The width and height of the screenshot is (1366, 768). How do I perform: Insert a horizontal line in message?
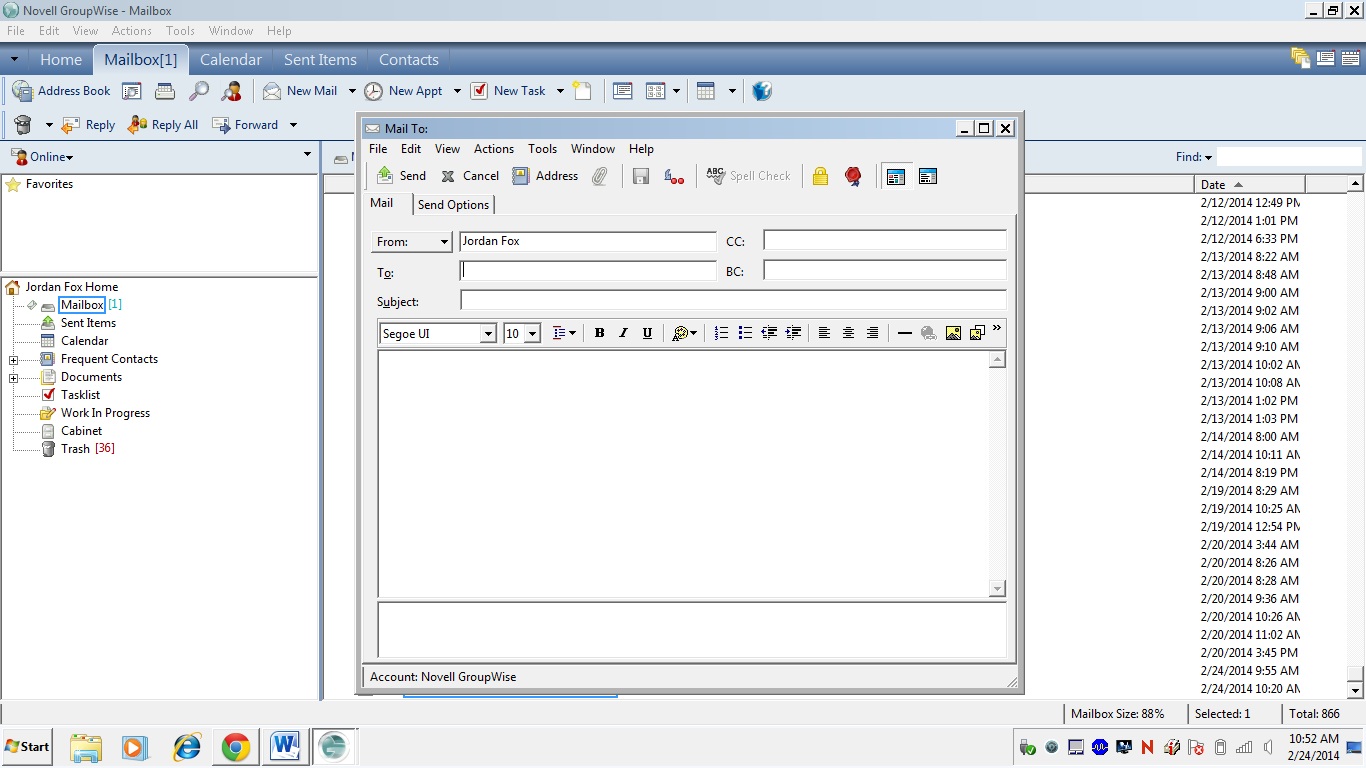pyautogui.click(x=905, y=333)
